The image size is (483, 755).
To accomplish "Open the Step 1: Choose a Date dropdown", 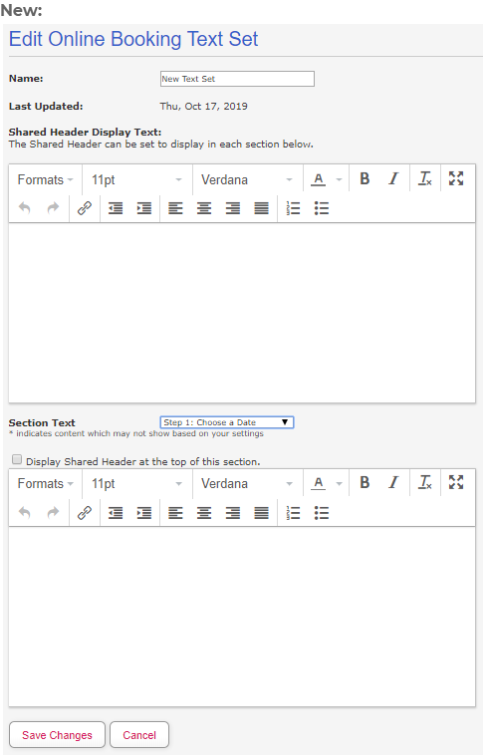I will [x=227, y=422].
